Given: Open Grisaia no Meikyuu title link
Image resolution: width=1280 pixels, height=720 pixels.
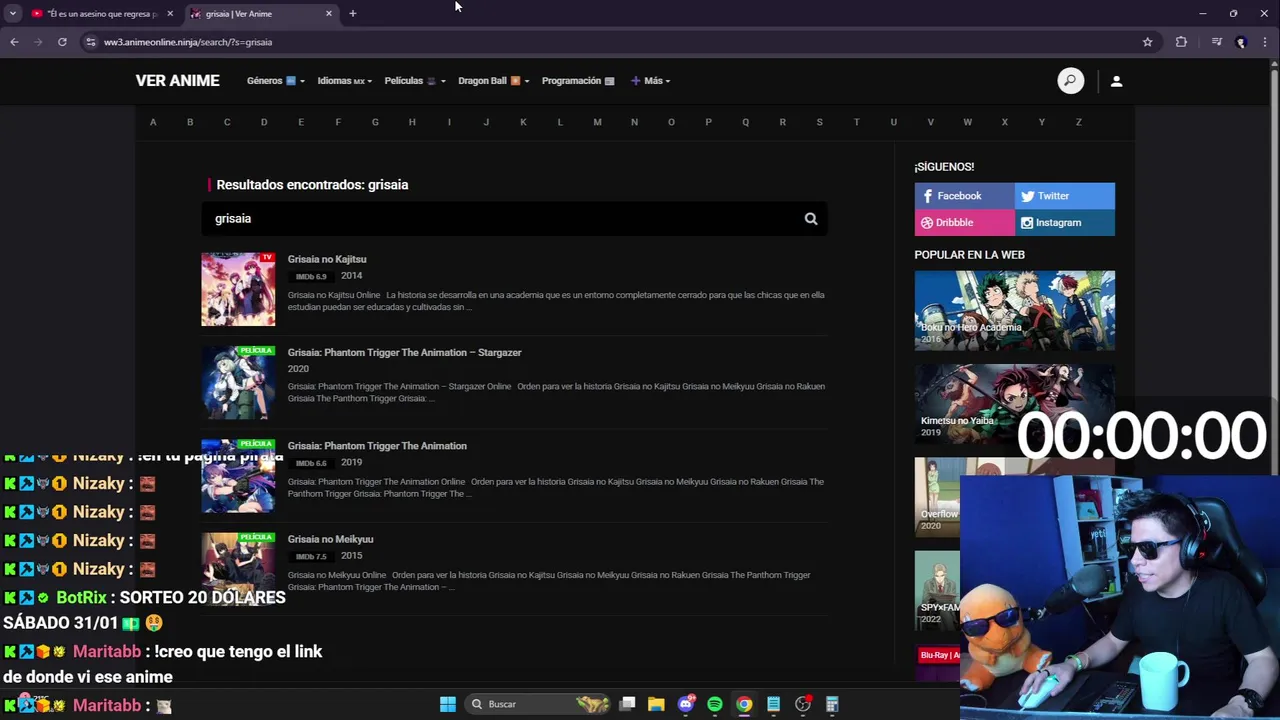Looking at the screenshot, I should click(x=330, y=539).
